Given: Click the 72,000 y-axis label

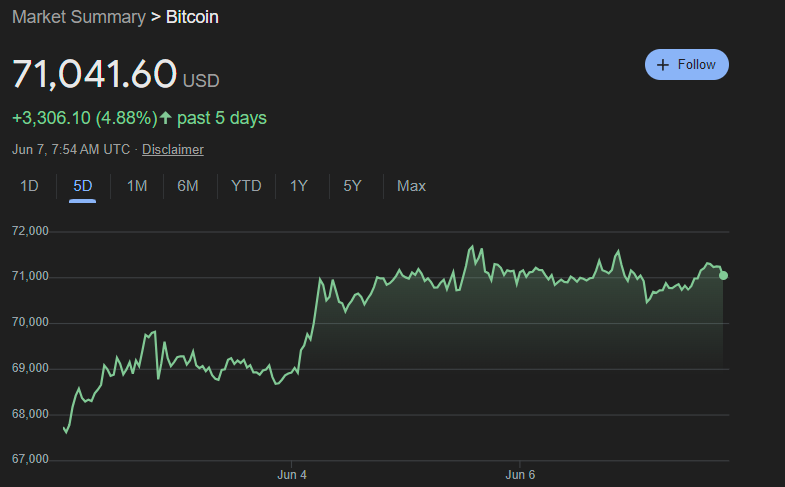Looking at the screenshot, I should click(30, 231).
